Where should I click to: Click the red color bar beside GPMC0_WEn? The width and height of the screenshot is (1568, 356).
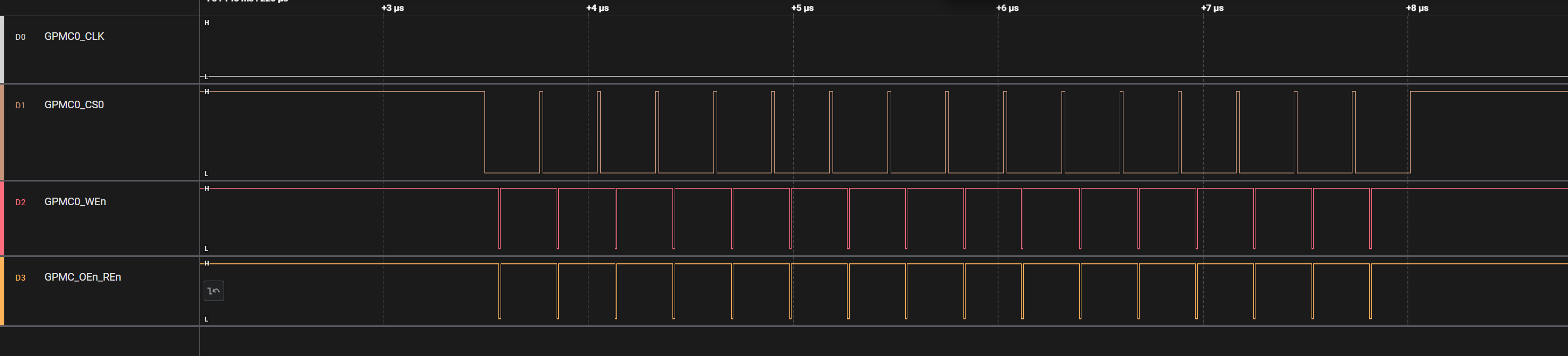(x=2, y=218)
